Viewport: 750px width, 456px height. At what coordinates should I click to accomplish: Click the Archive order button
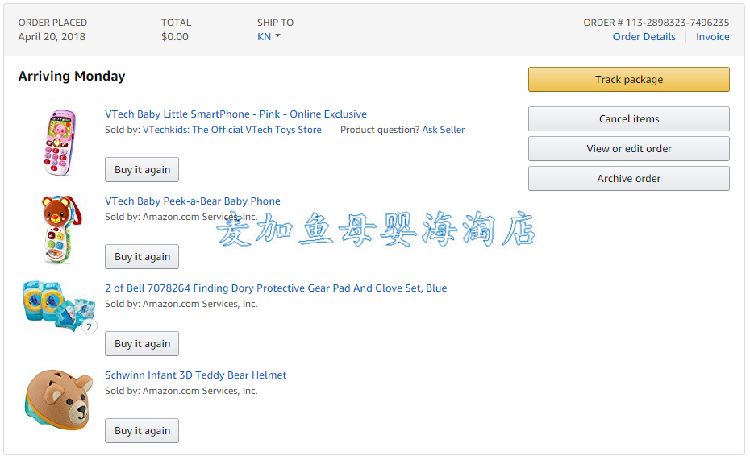click(629, 178)
